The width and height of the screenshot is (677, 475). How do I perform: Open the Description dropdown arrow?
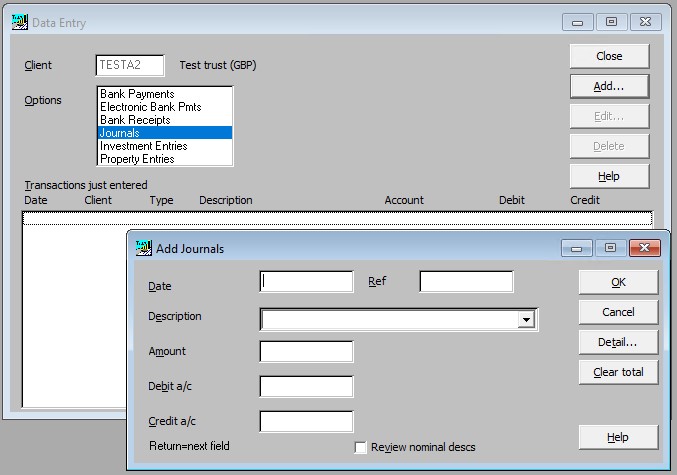[526, 320]
